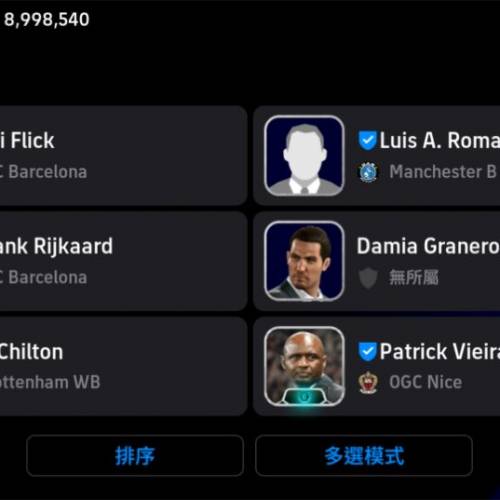Open Luis A. Roman's silhouette portrait
Viewport: 500px width, 500px height.
pyautogui.click(x=304, y=156)
